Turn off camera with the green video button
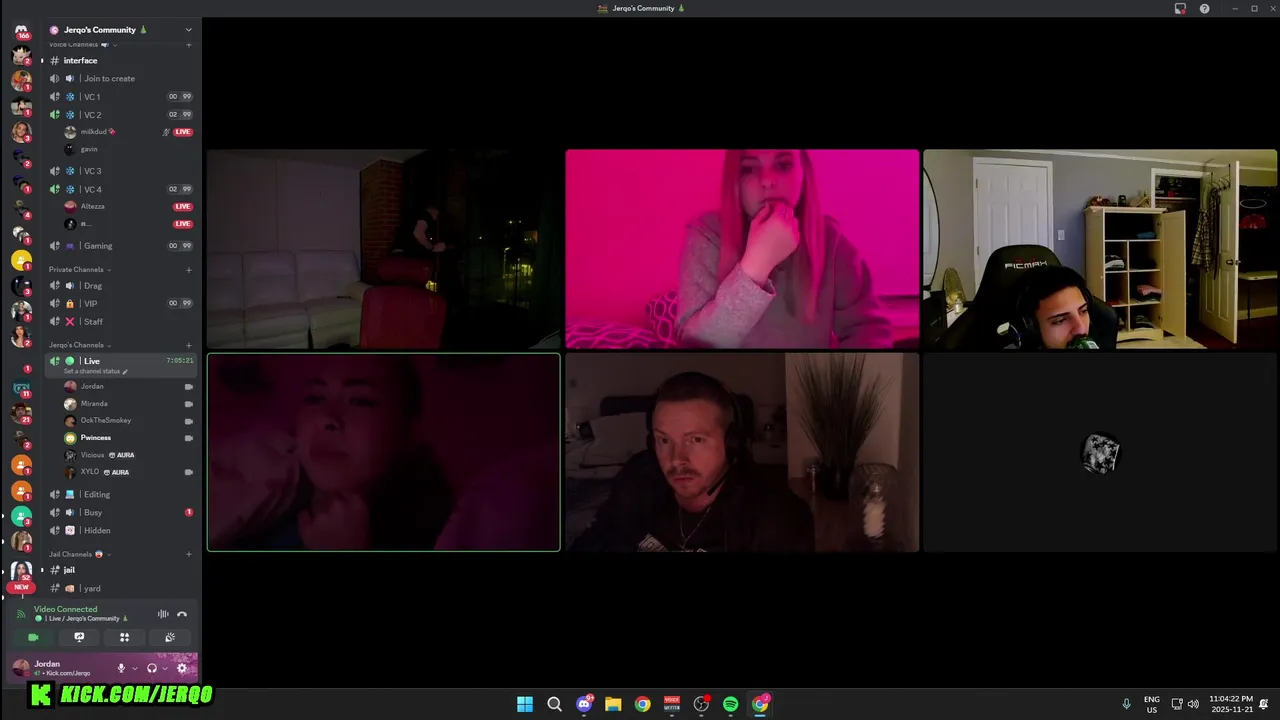 [x=33, y=637]
